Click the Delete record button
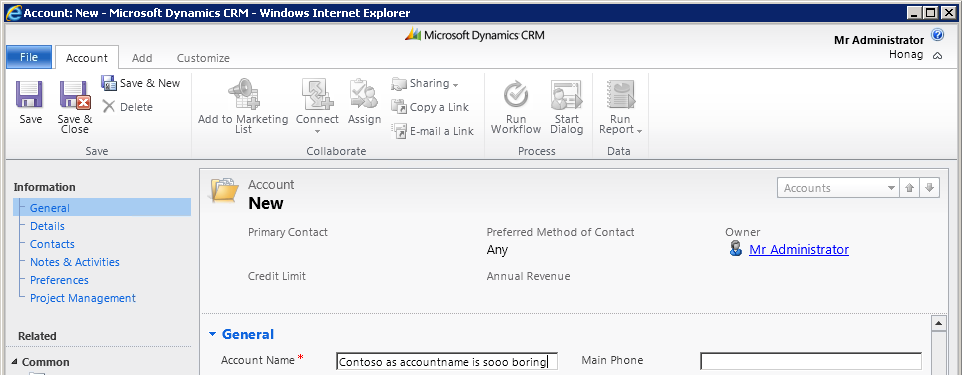This screenshot has width=962, height=375. pos(128,107)
